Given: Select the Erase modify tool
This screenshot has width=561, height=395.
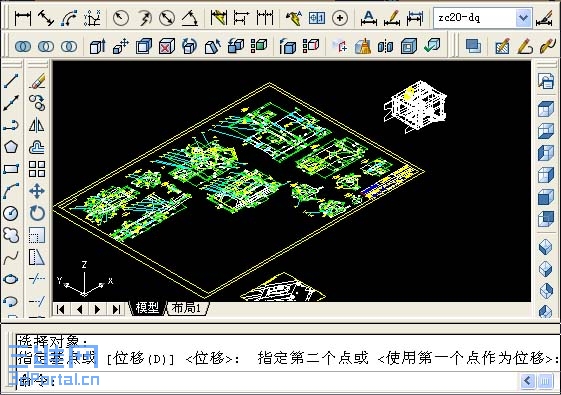Looking at the screenshot, I should [37, 81].
